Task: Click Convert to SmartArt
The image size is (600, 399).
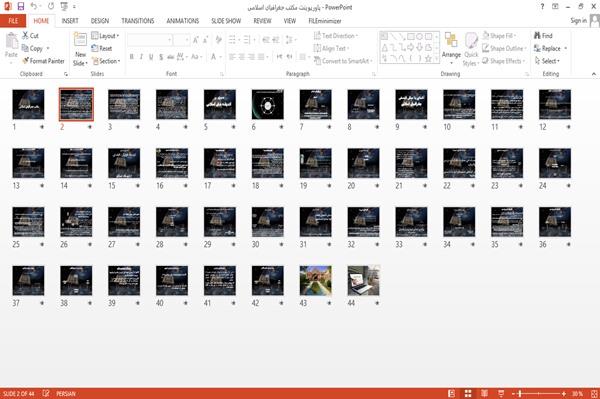Action: click(x=343, y=61)
